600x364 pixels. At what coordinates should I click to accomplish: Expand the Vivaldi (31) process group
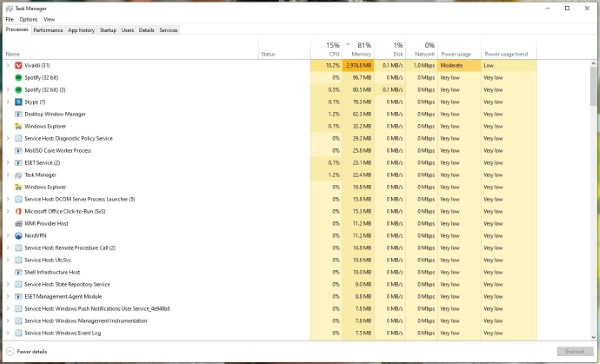click(8, 65)
